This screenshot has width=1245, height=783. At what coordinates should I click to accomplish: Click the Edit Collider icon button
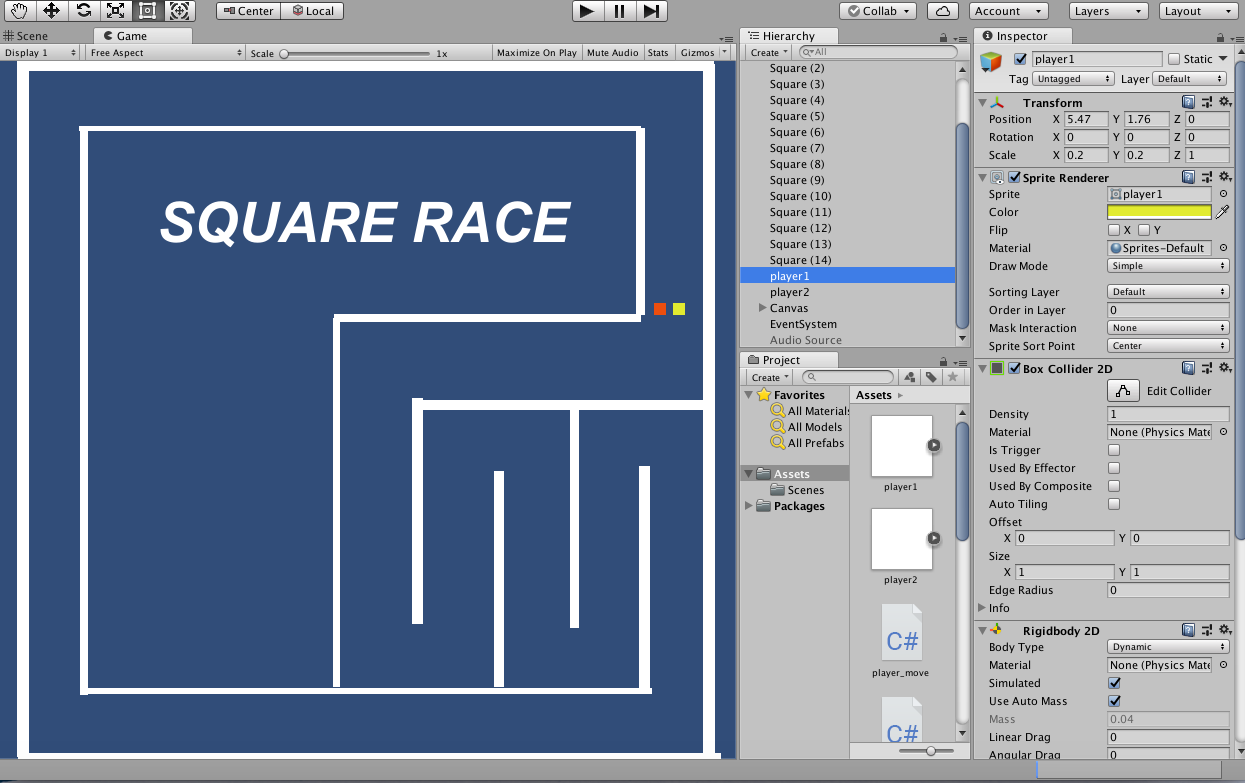point(1123,391)
